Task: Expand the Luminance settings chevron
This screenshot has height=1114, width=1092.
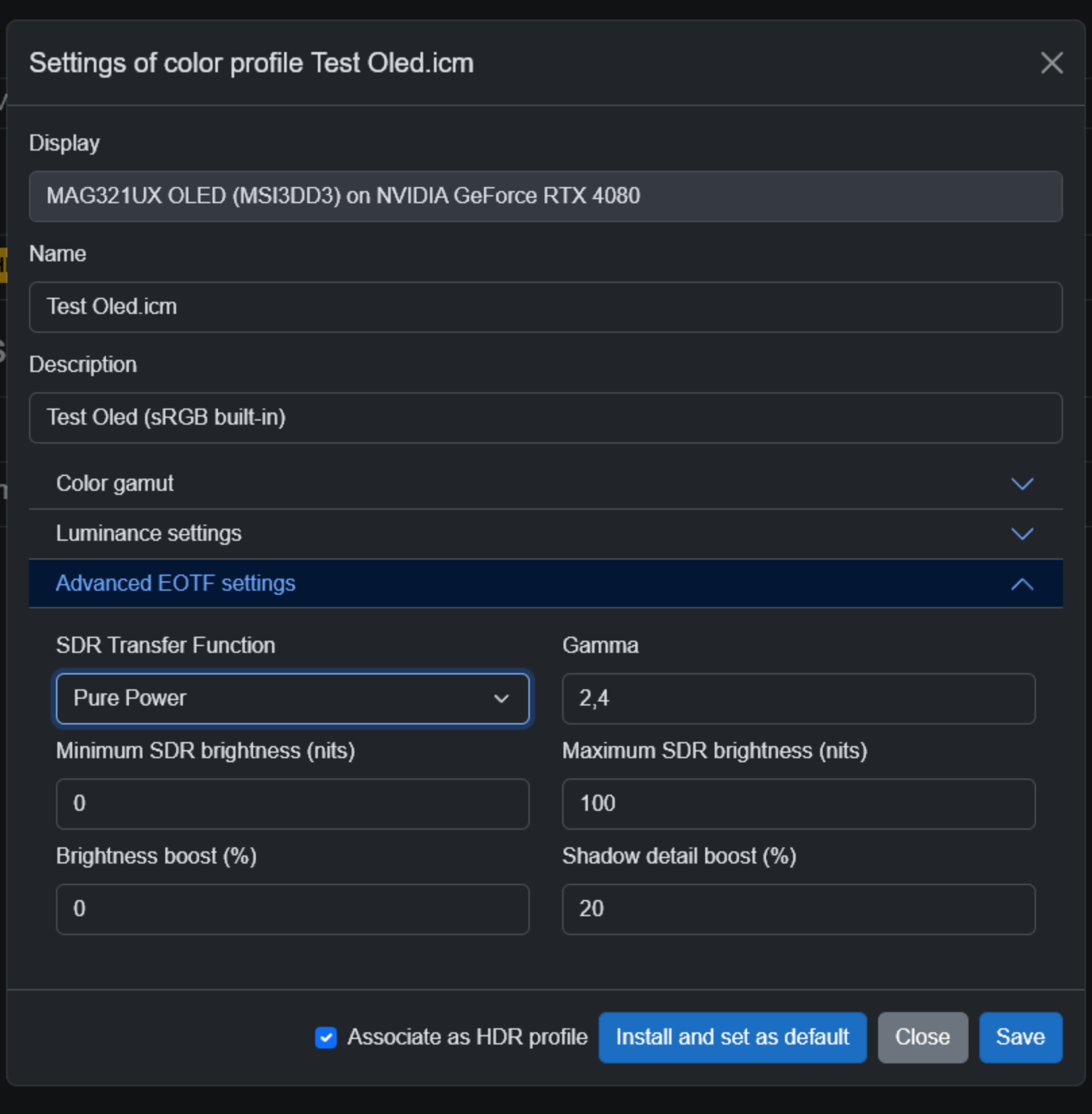Action: point(1022,534)
